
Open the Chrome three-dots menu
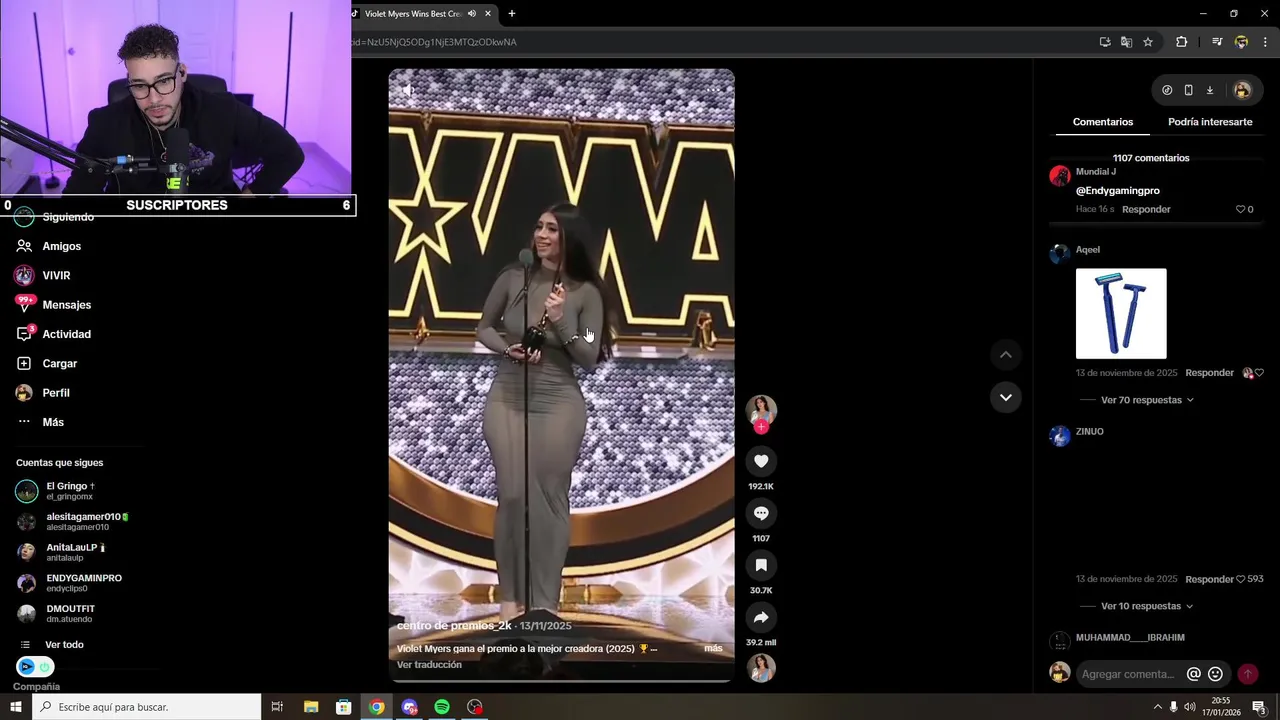click(x=1265, y=42)
